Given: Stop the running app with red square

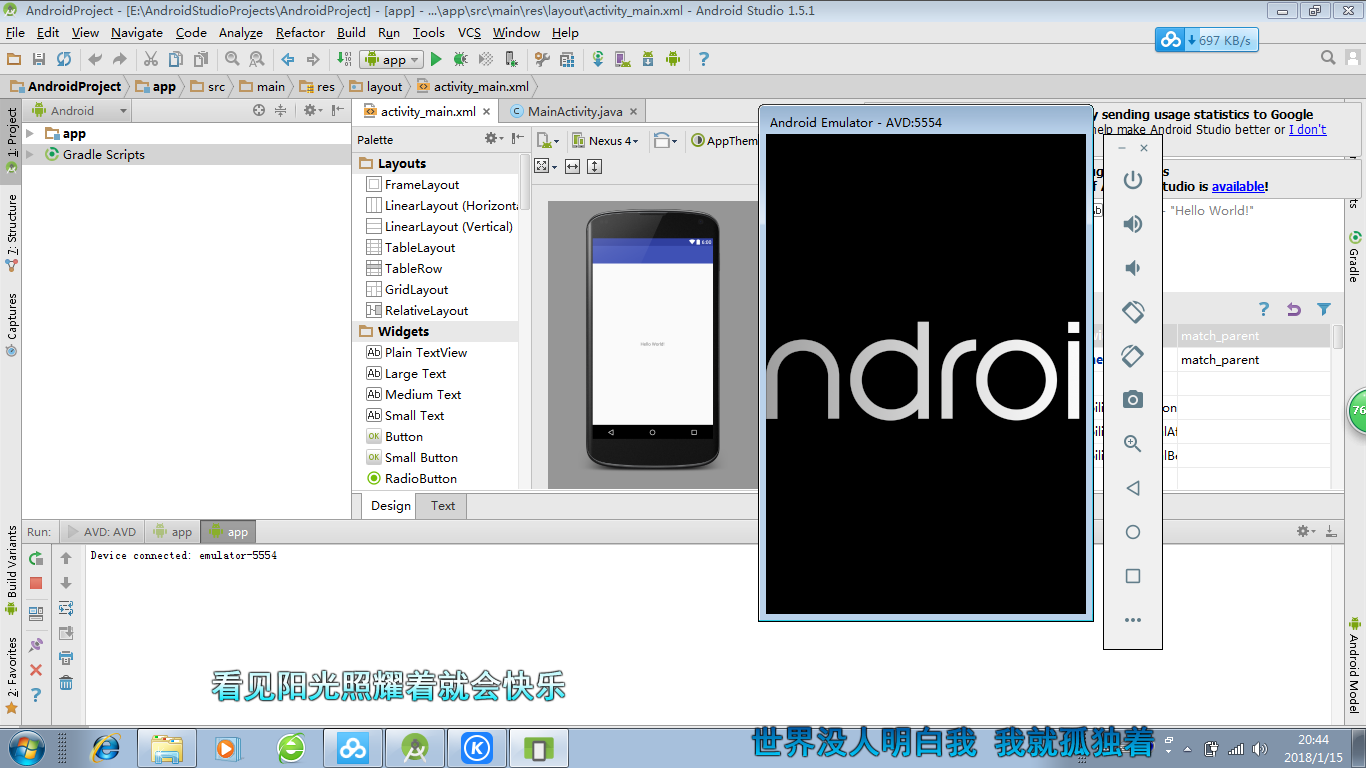Looking at the screenshot, I should [x=36, y=583].
